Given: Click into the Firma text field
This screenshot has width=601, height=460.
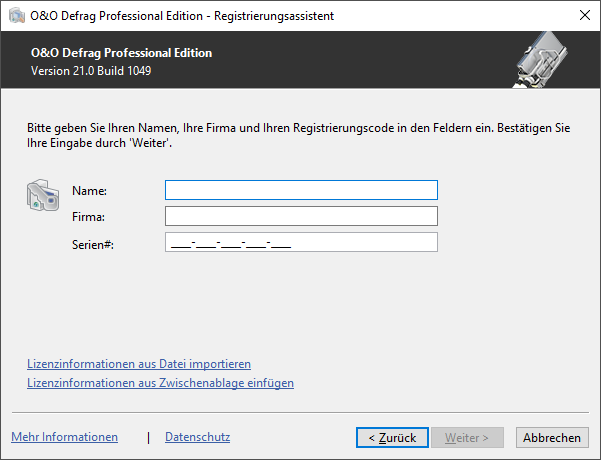Looking at the screenshot, I should click(301, 216).
